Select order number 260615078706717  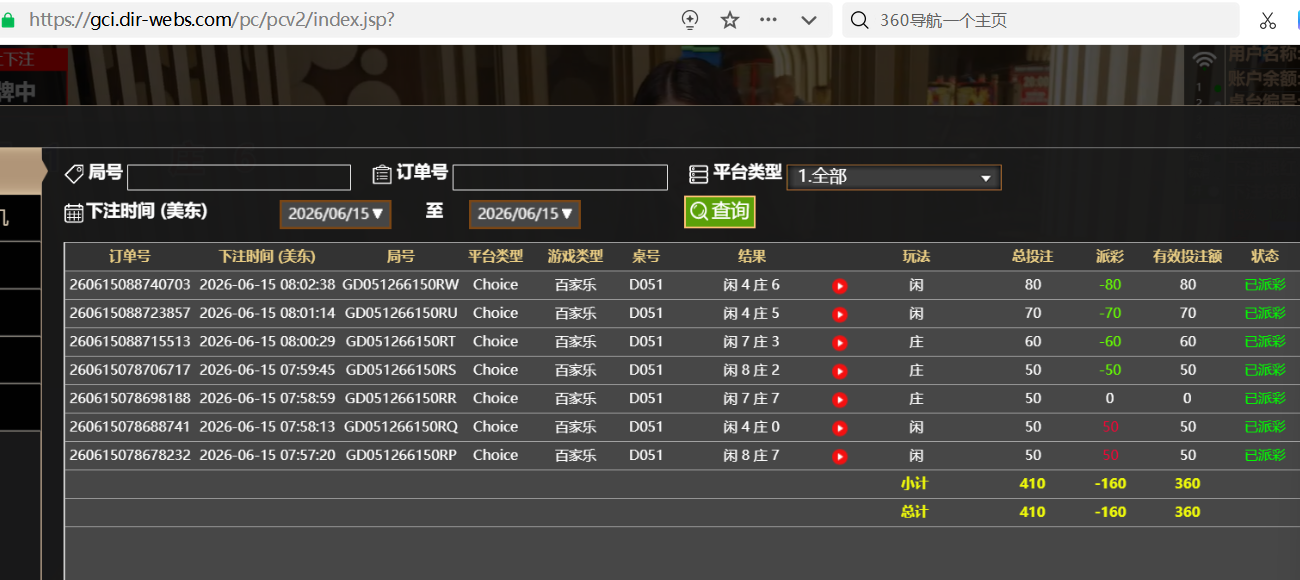pos(130,370)
